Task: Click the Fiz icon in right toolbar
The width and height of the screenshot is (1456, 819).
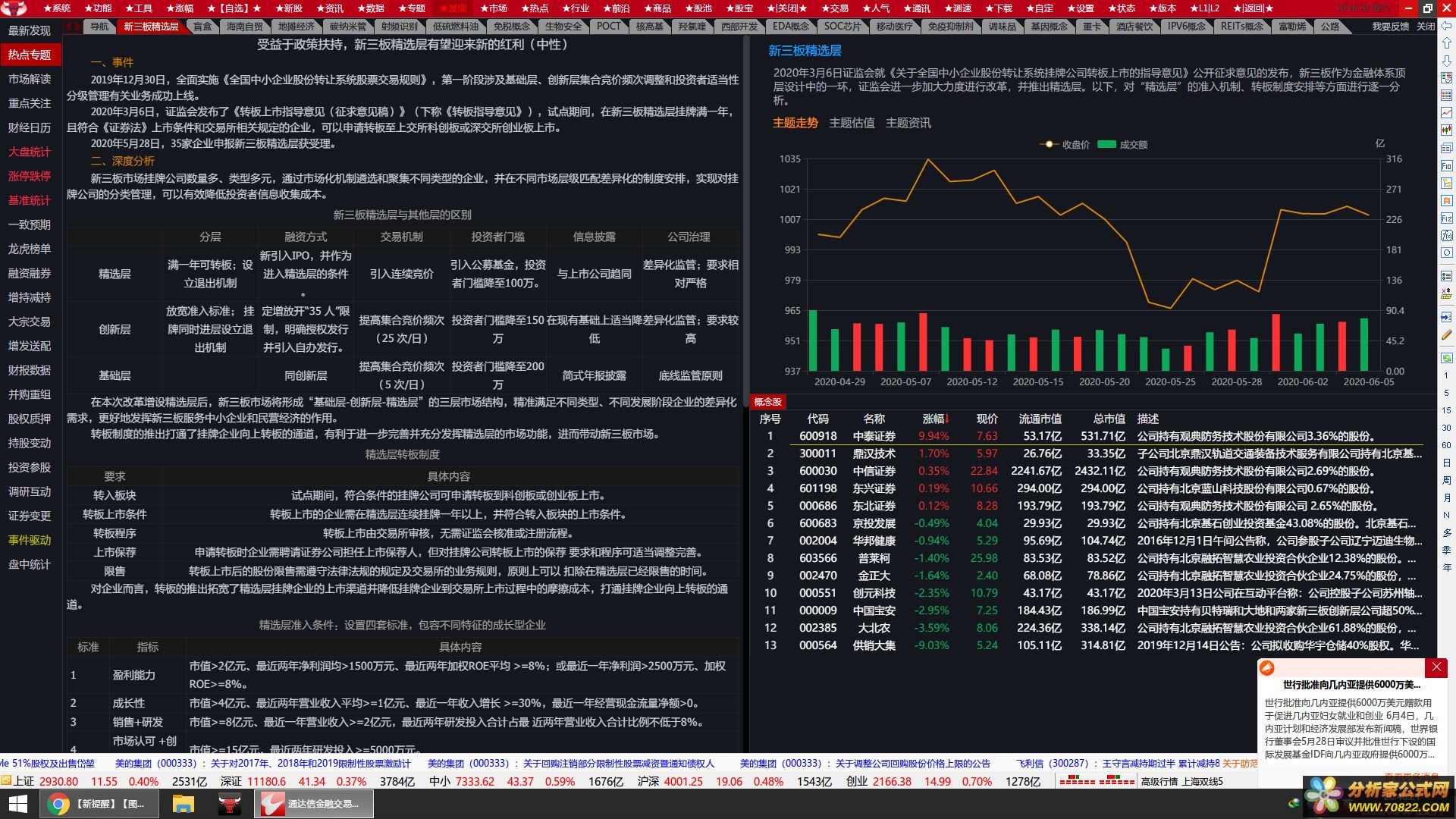Action: click(1447, 218)
